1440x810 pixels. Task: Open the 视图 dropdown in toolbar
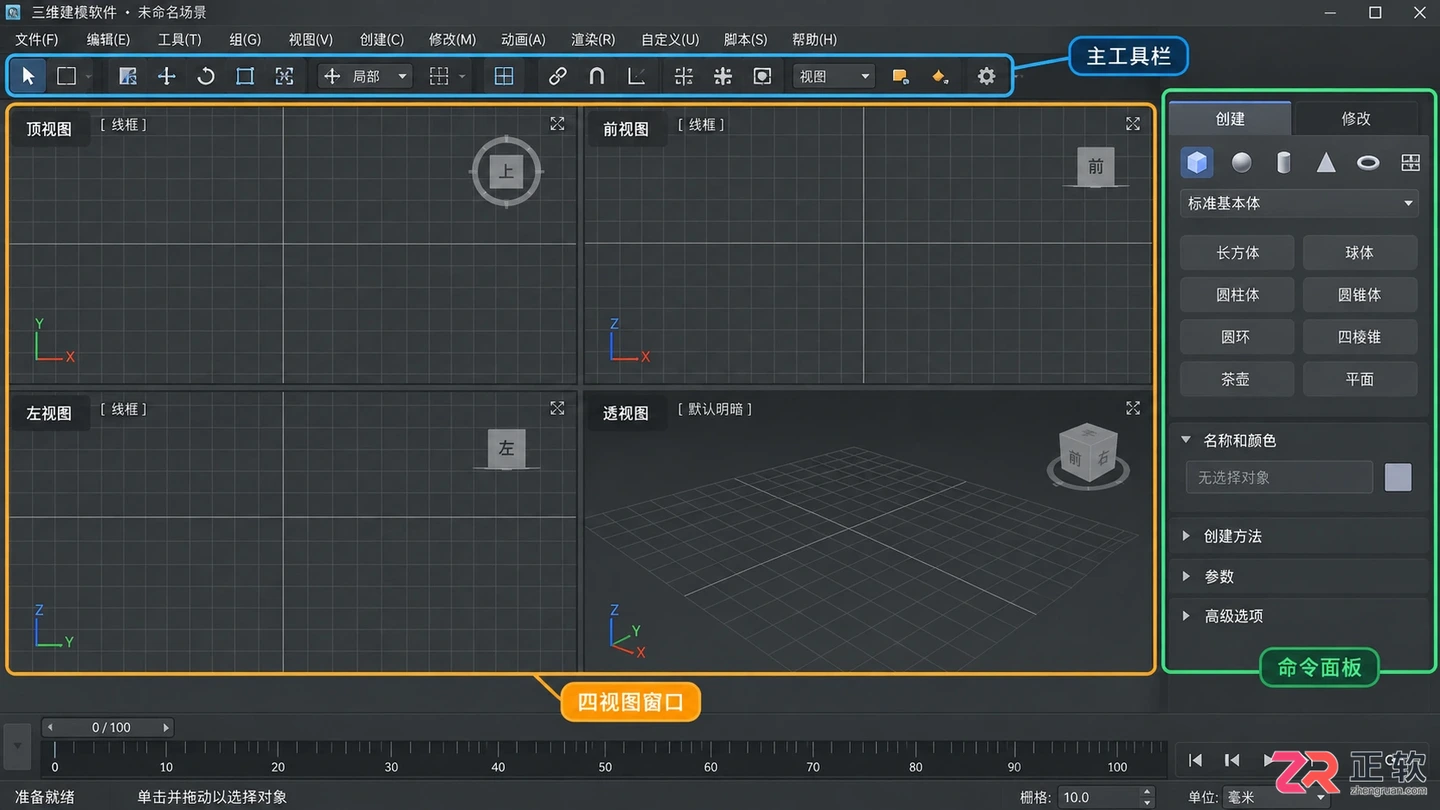834,76
